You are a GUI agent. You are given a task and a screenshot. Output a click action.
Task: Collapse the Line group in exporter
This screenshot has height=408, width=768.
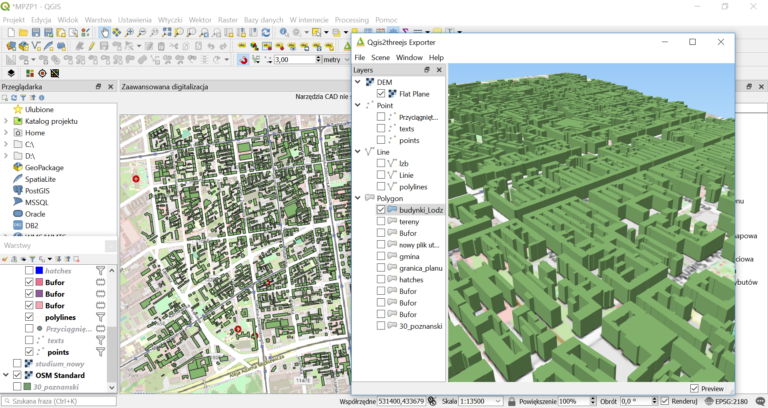[x=358, y=151]
